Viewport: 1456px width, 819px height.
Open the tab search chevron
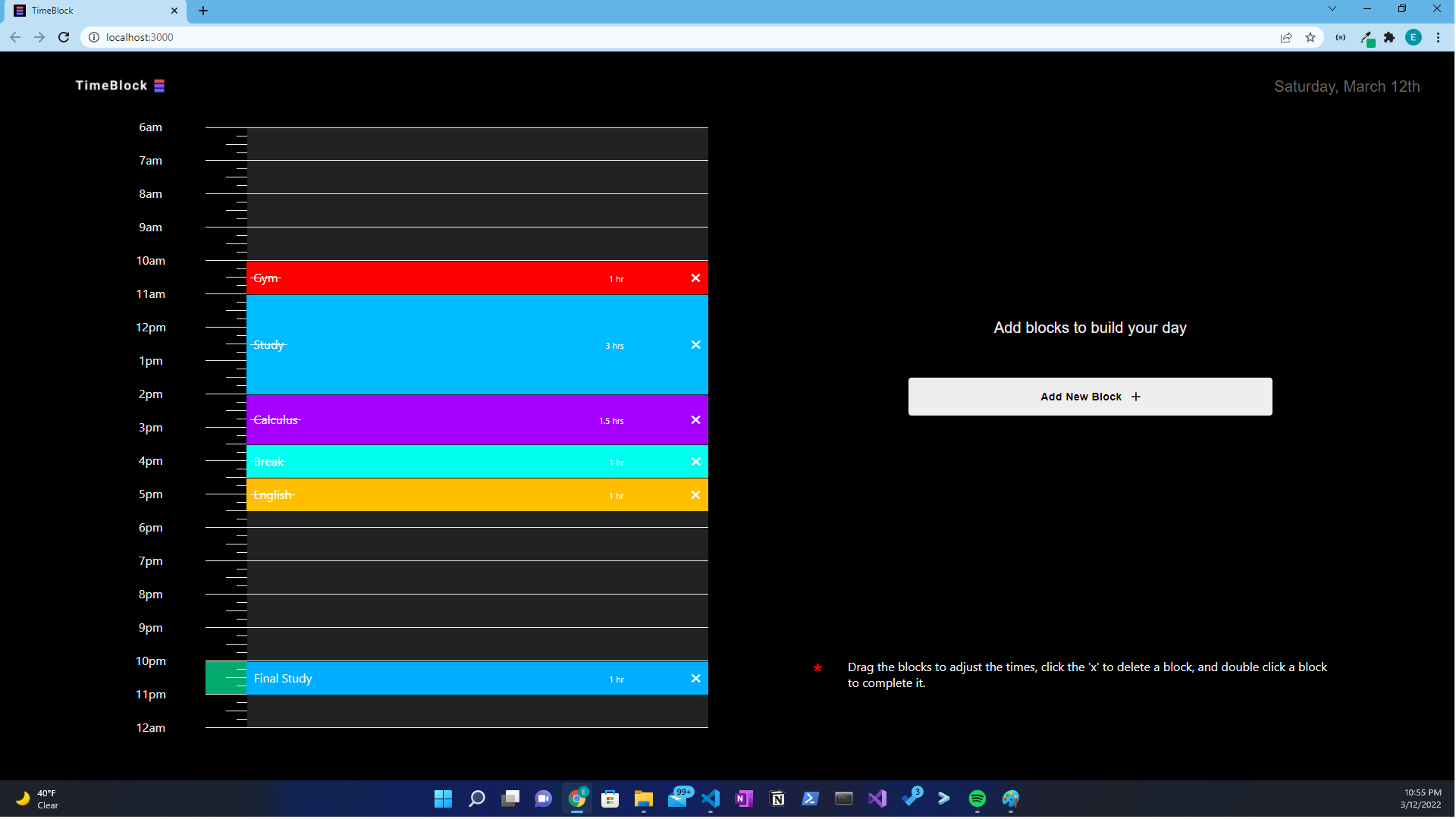pyautogui.click(x=1332, y=9)
